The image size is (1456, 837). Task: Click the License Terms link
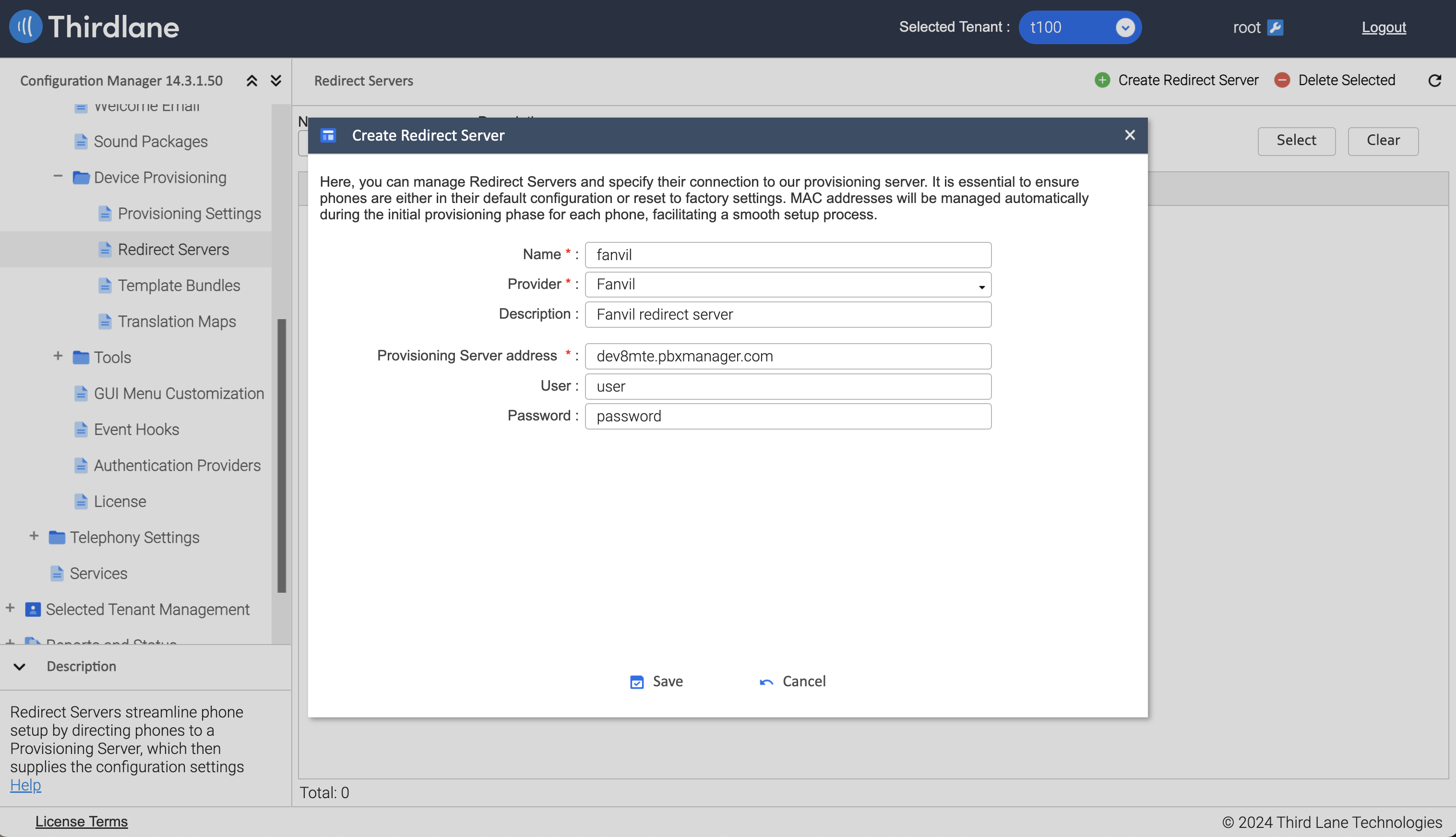[81, 821]
